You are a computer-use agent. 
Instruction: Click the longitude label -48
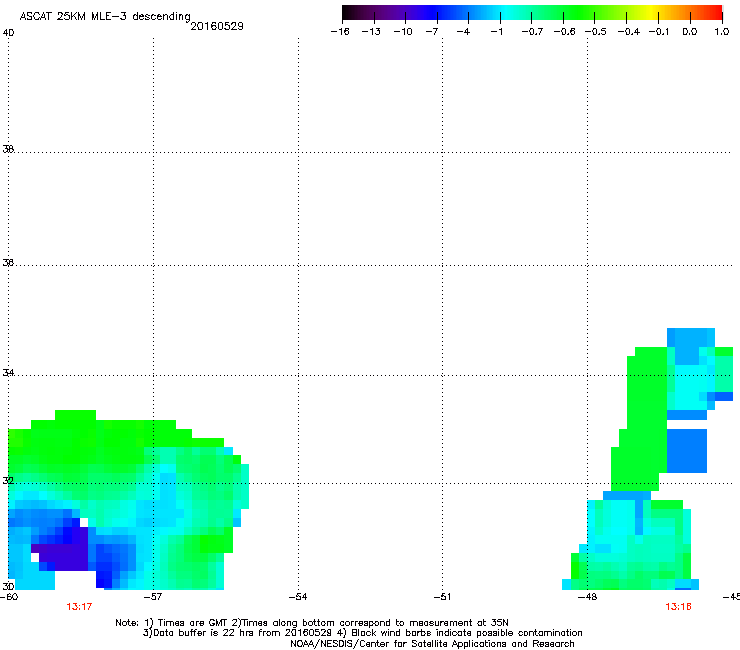(x=587, y=597)
